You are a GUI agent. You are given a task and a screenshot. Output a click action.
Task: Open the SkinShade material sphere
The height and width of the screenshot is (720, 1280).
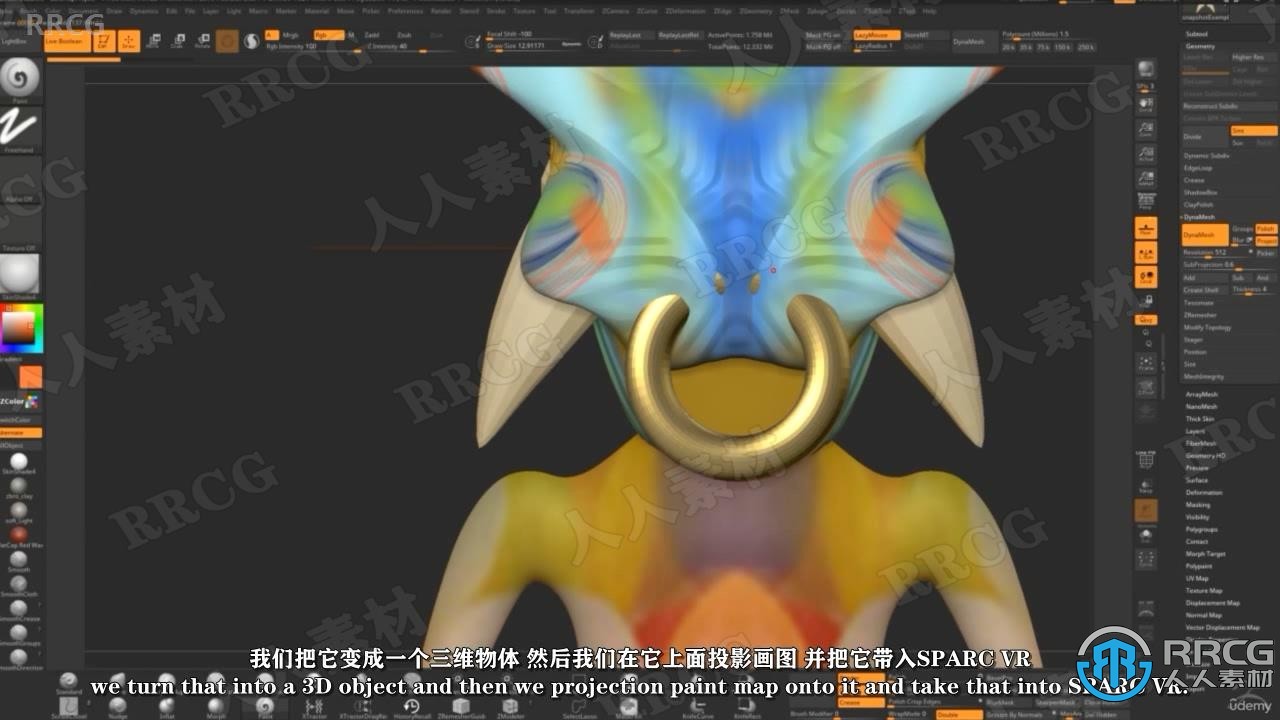(x=20, y=274)
